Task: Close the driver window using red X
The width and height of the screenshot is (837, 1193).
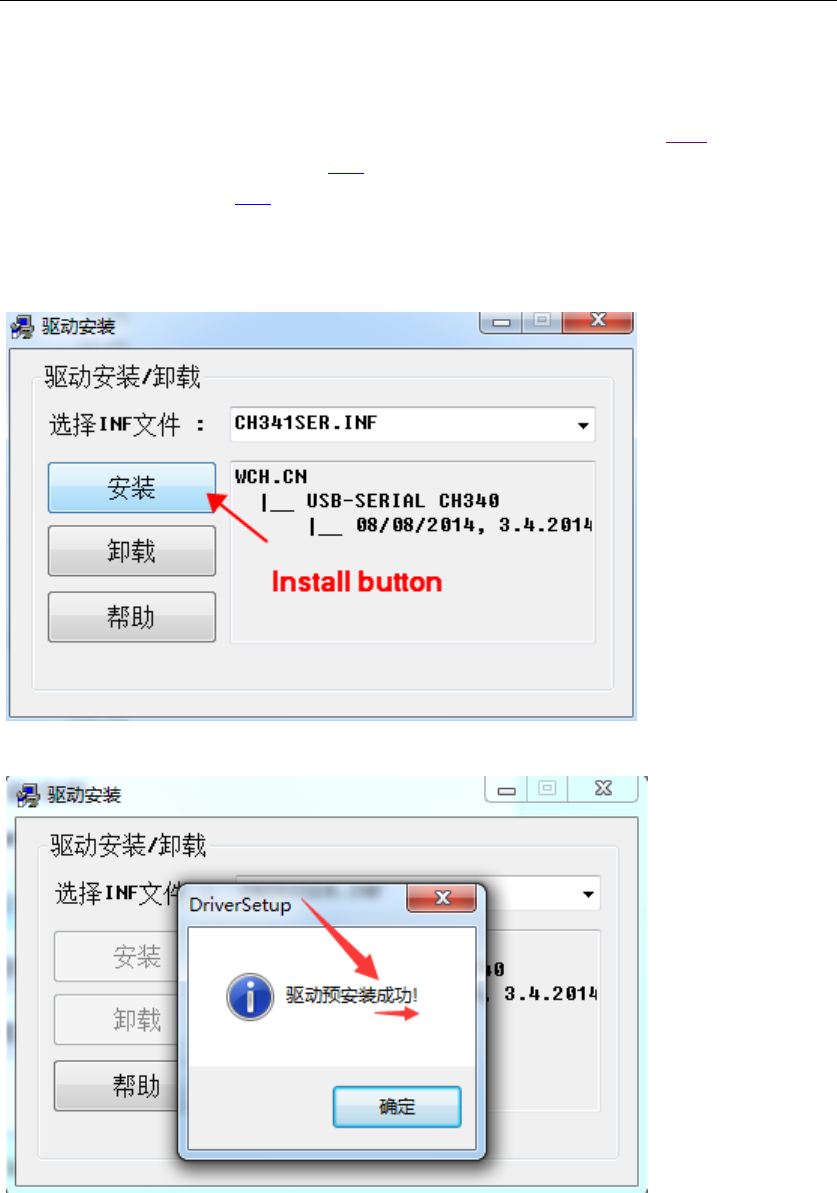Action: point(598,321)
